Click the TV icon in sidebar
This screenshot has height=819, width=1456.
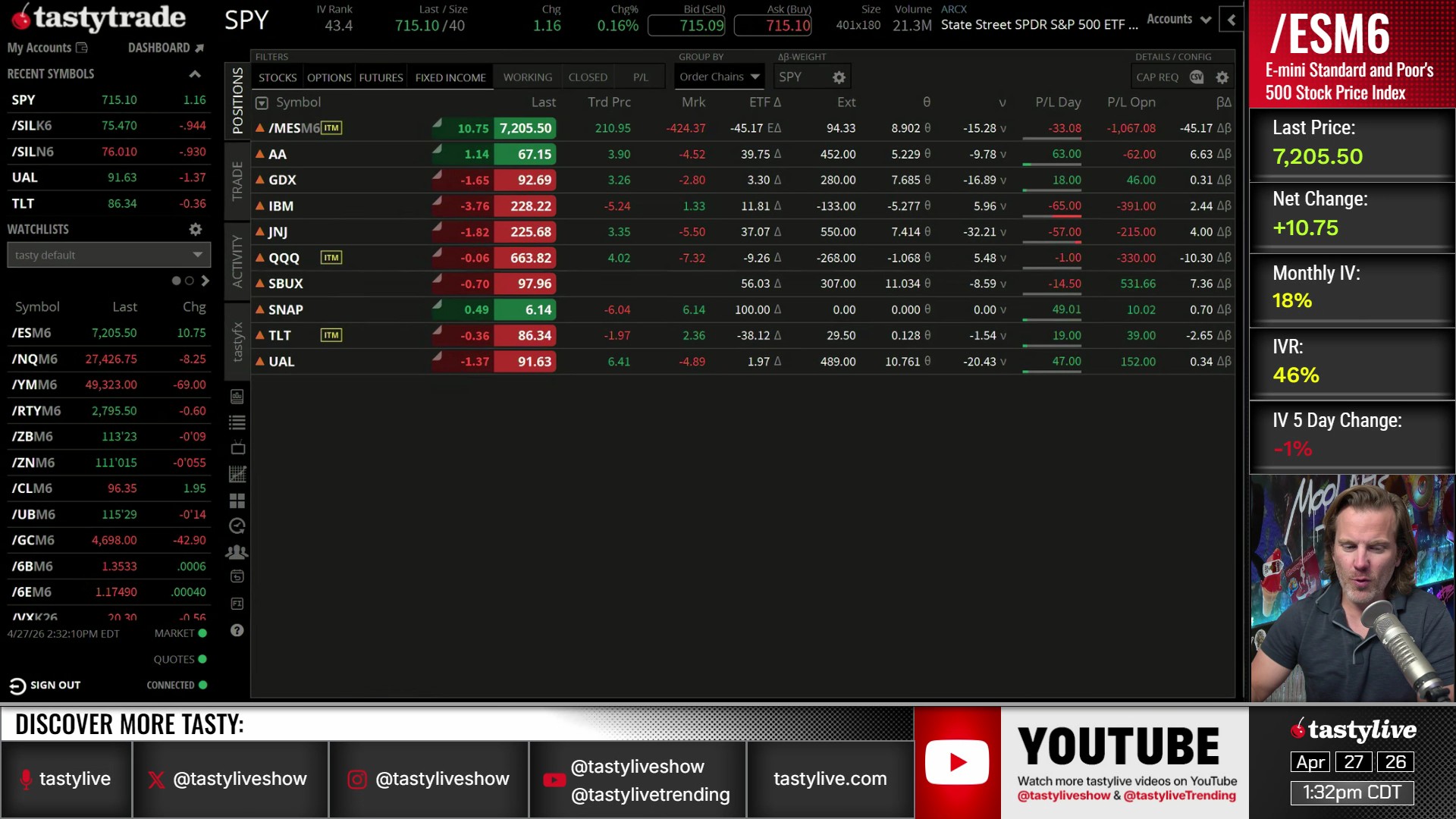coord(237,448)
